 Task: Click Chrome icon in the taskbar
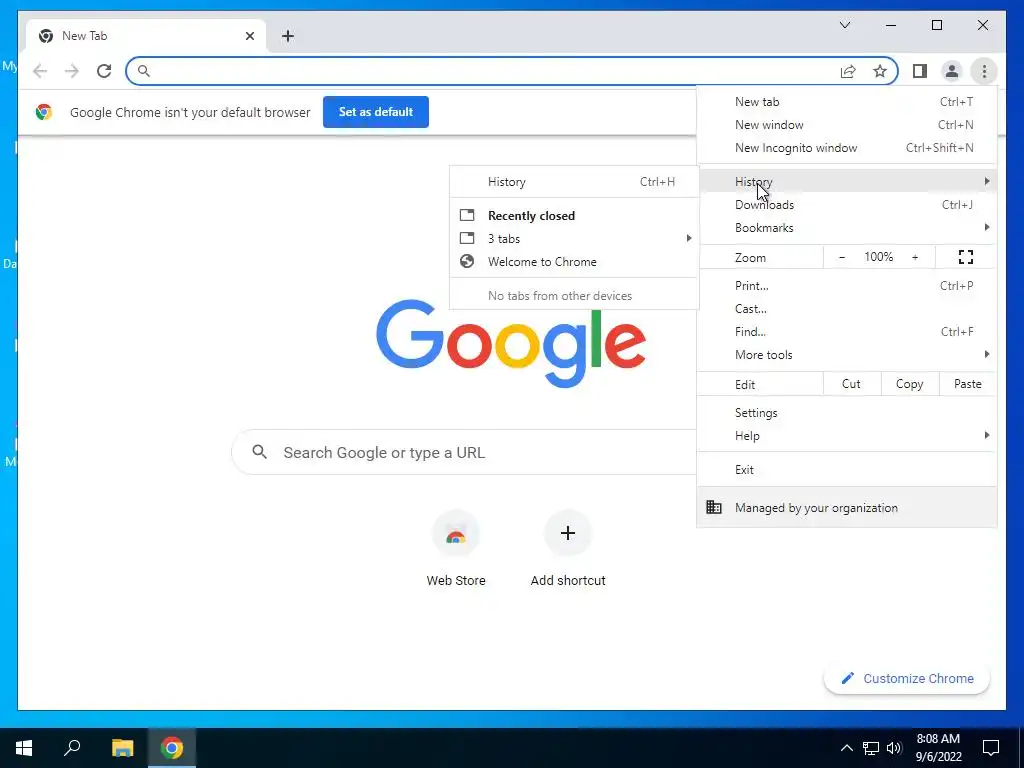coord(172,748)
